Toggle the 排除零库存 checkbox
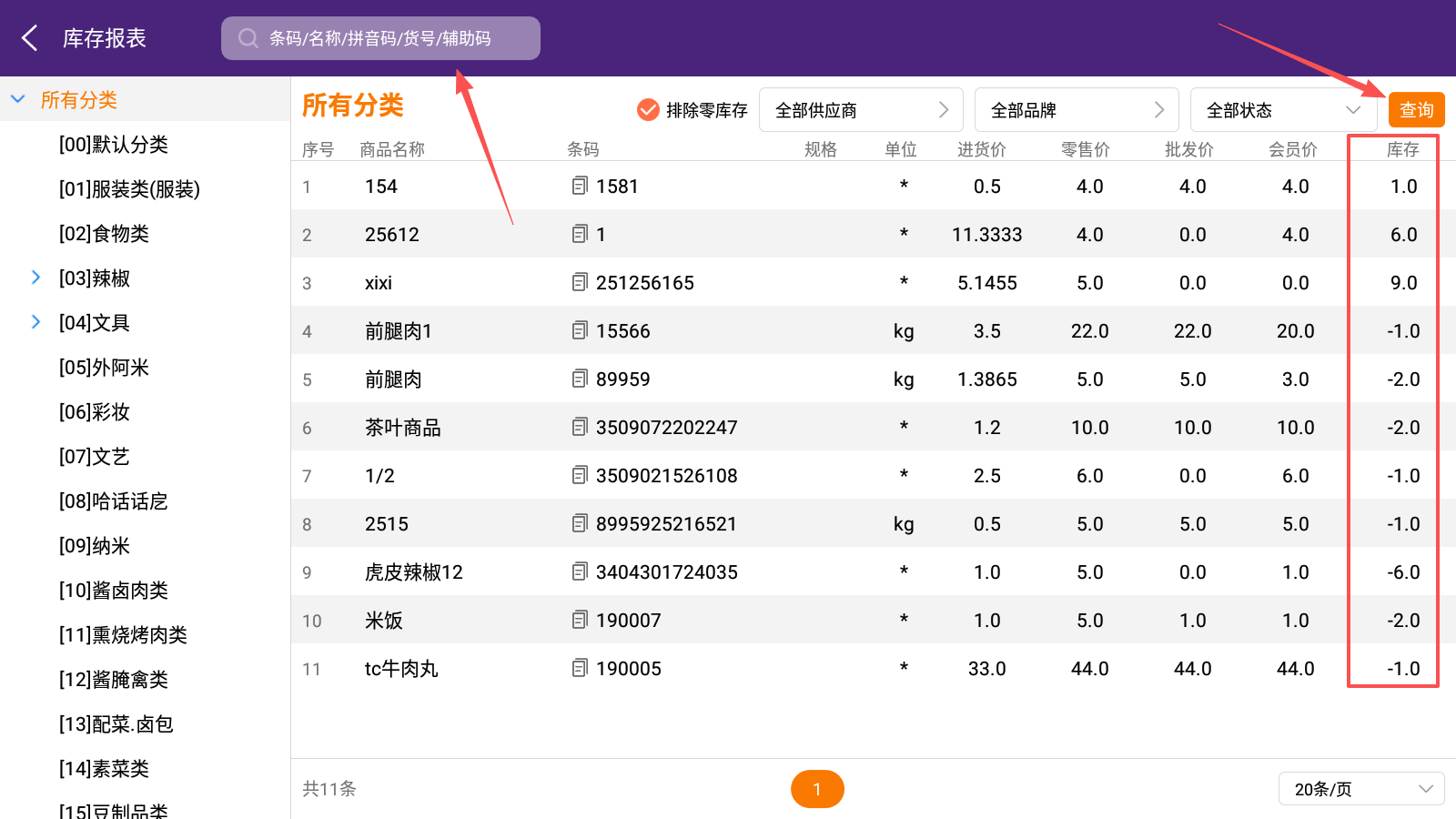Screen dimensions: 1456x819 coord(648,110)
